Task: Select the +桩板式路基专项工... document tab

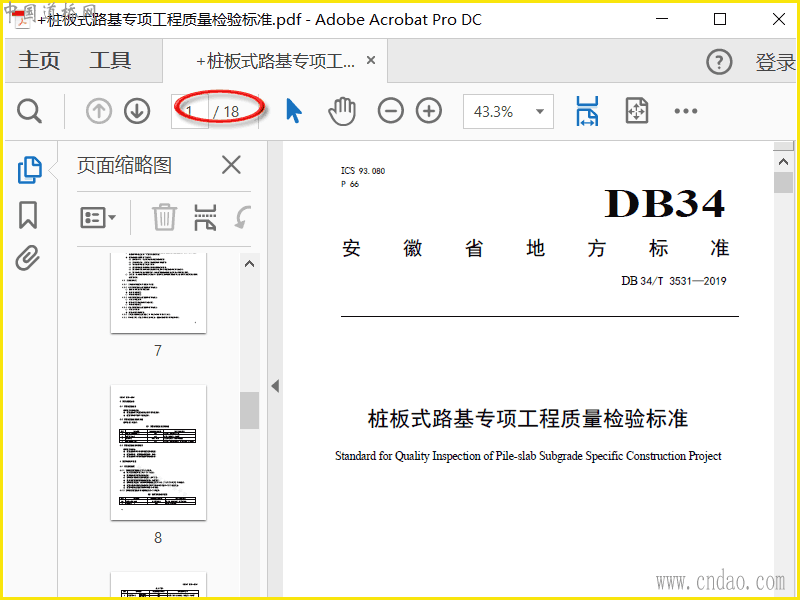Action: 276,61
